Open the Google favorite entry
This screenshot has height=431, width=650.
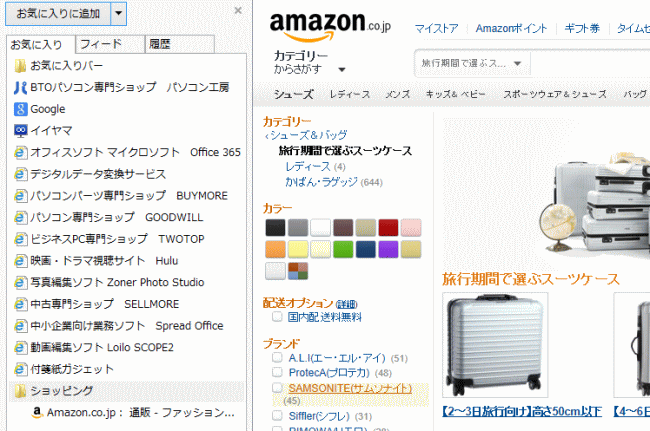point(48,109)
